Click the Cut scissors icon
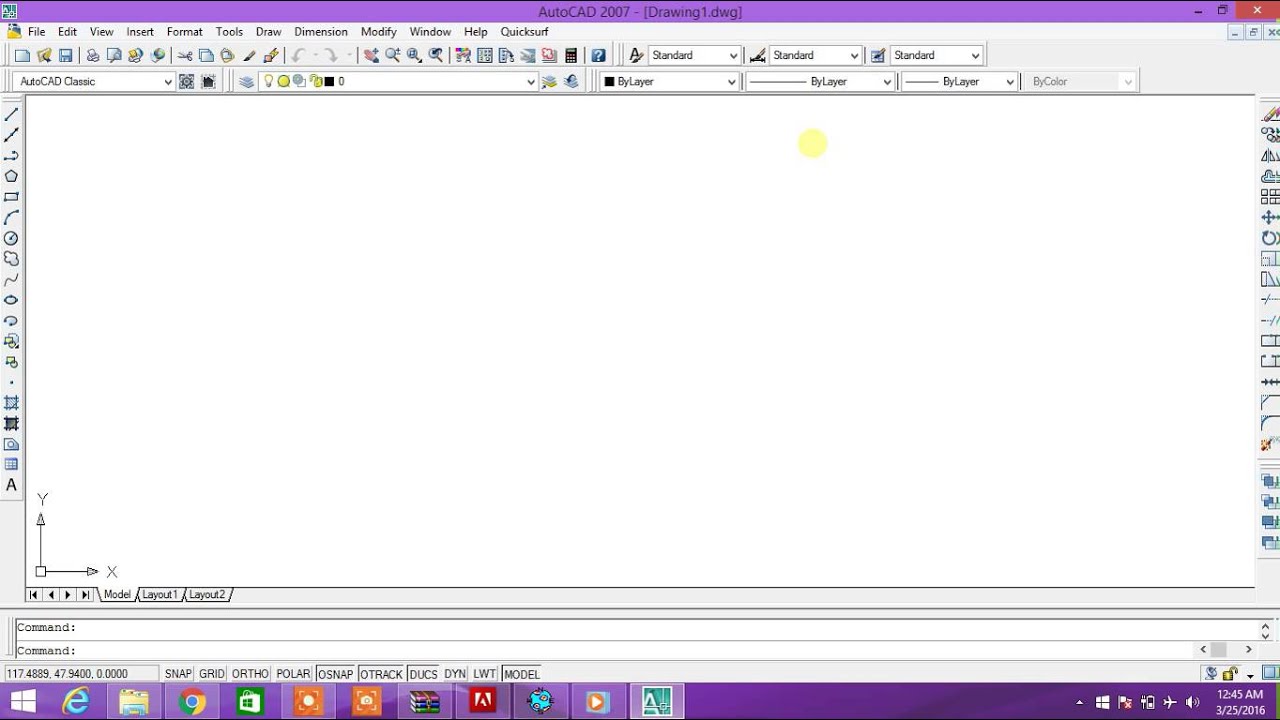1280x720 pixels. tap(185, 55)
